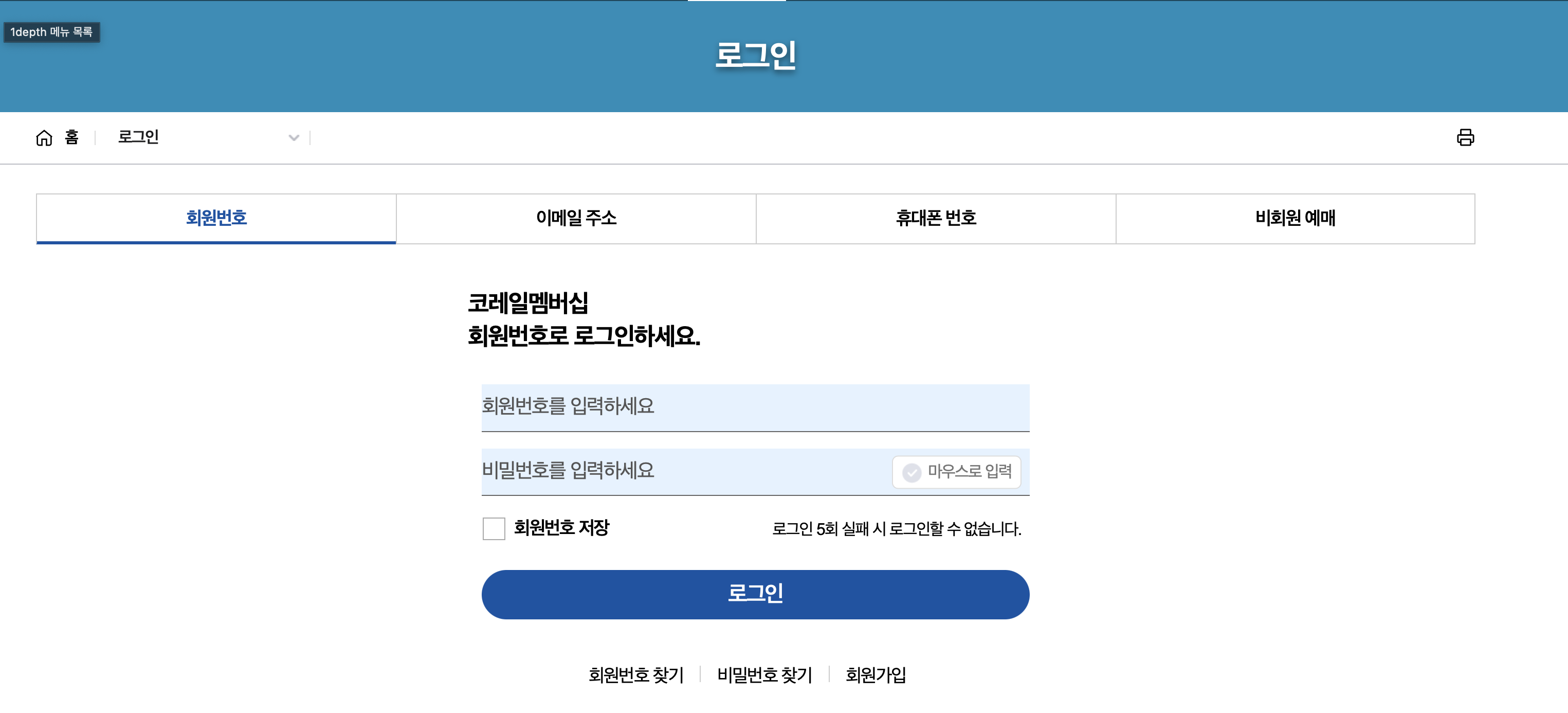Focus the 회원번호를 입력하세요 input field
Image resolution: width=1568 pixels, height=713 pixels.
pyautogui.click(x=755, y=407)
